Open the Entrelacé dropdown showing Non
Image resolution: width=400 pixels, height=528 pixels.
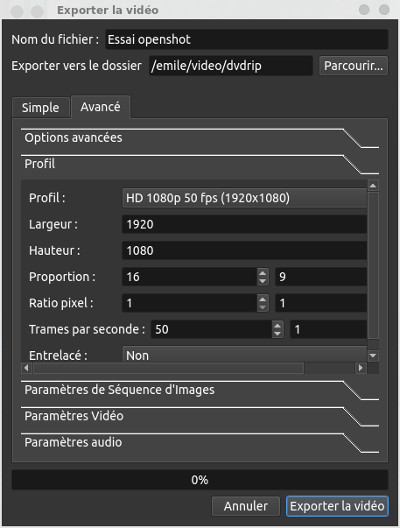coord(244,355)
